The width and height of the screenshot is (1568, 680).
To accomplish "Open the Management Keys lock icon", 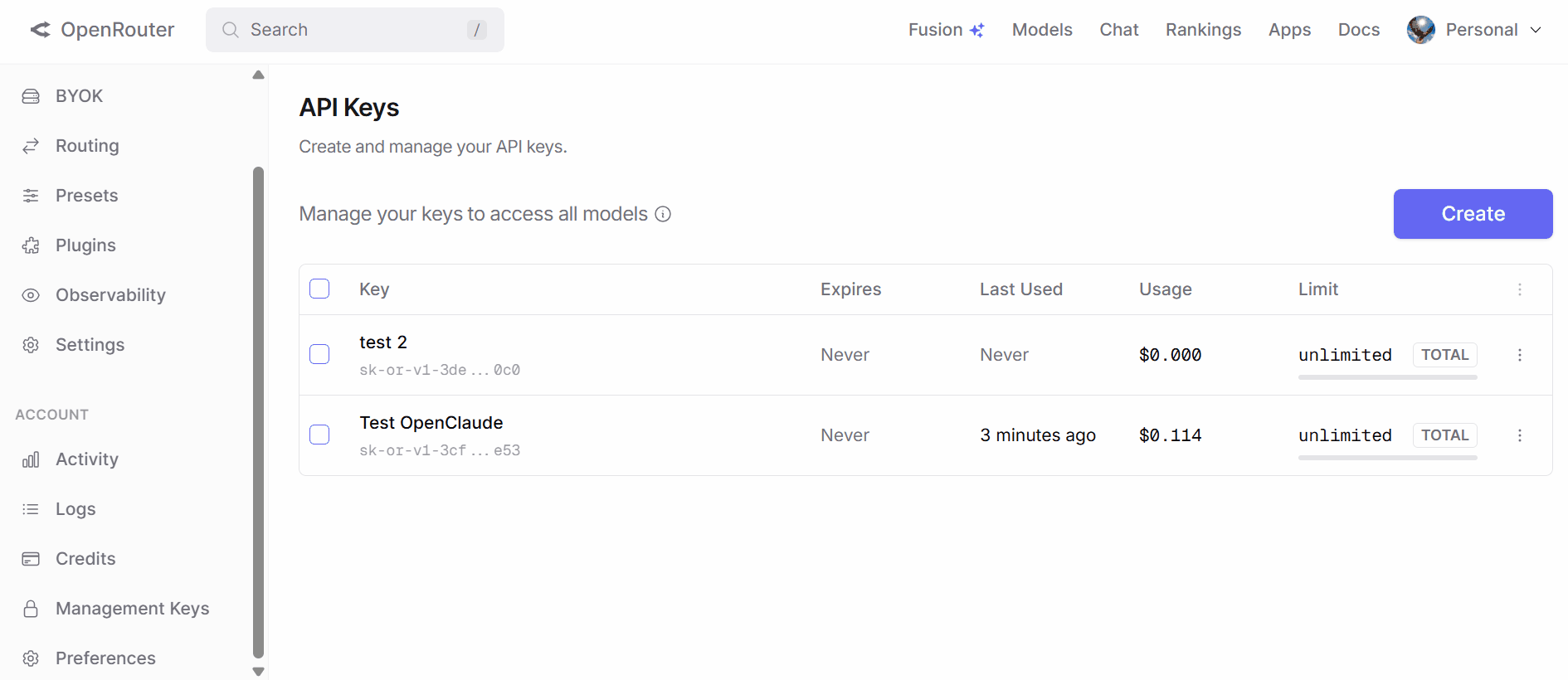I will click(31, 609).
